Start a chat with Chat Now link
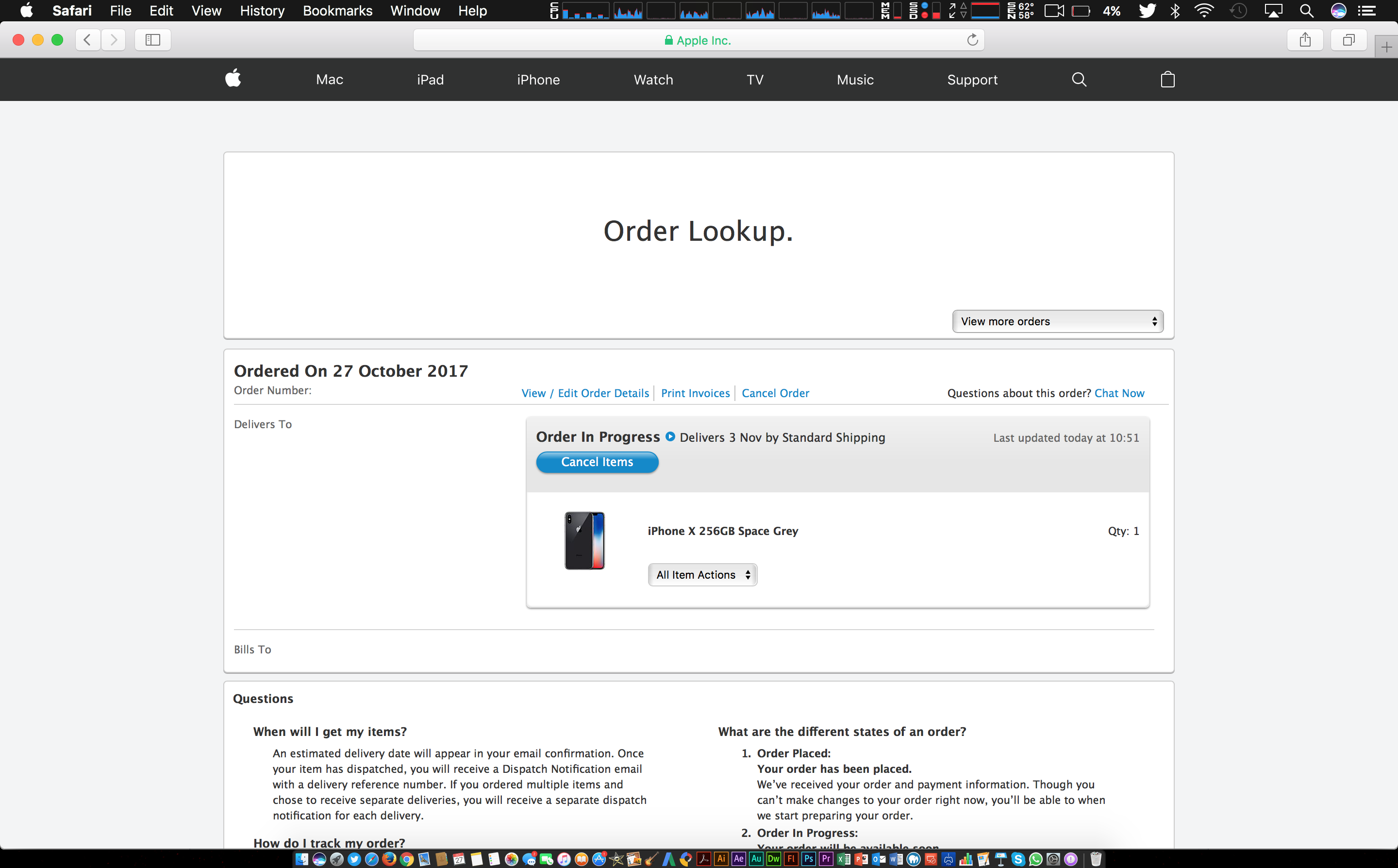The width and height of the screenshot is (1398, 868). tap(1119, 393)
